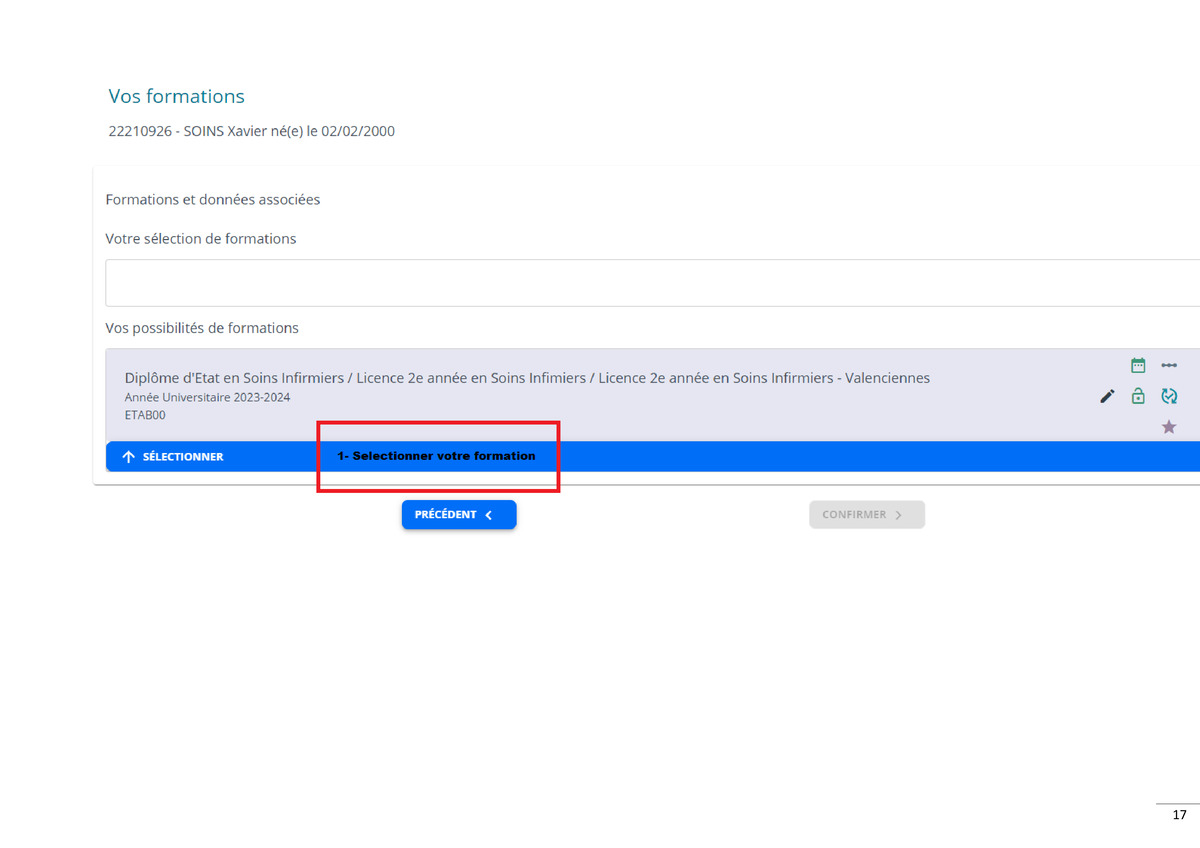Click the greyed CONFIRMER button

click(x=867, y=515)
